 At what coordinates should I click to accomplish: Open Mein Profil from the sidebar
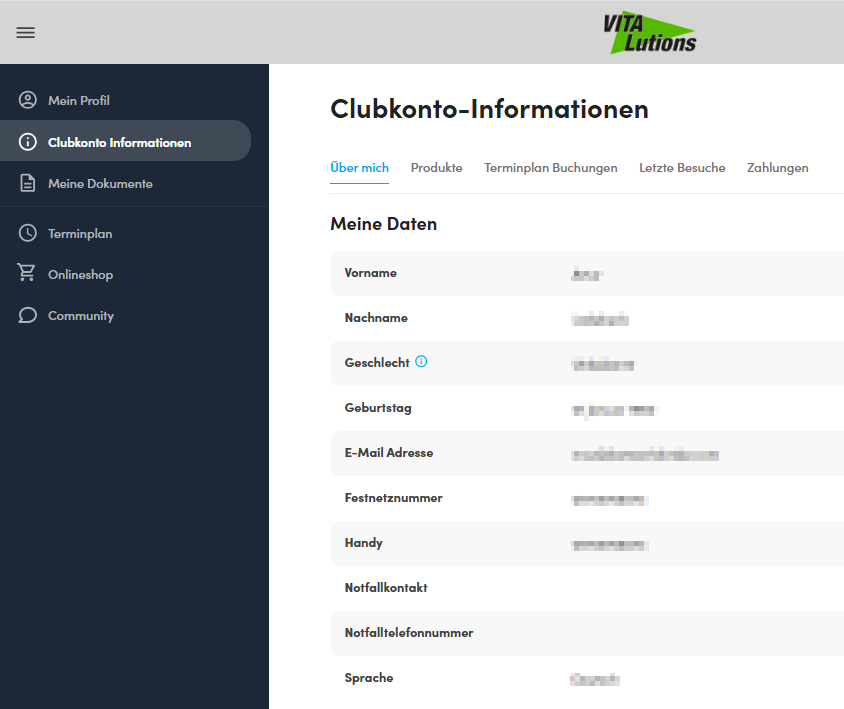click(x=80, y=99)
